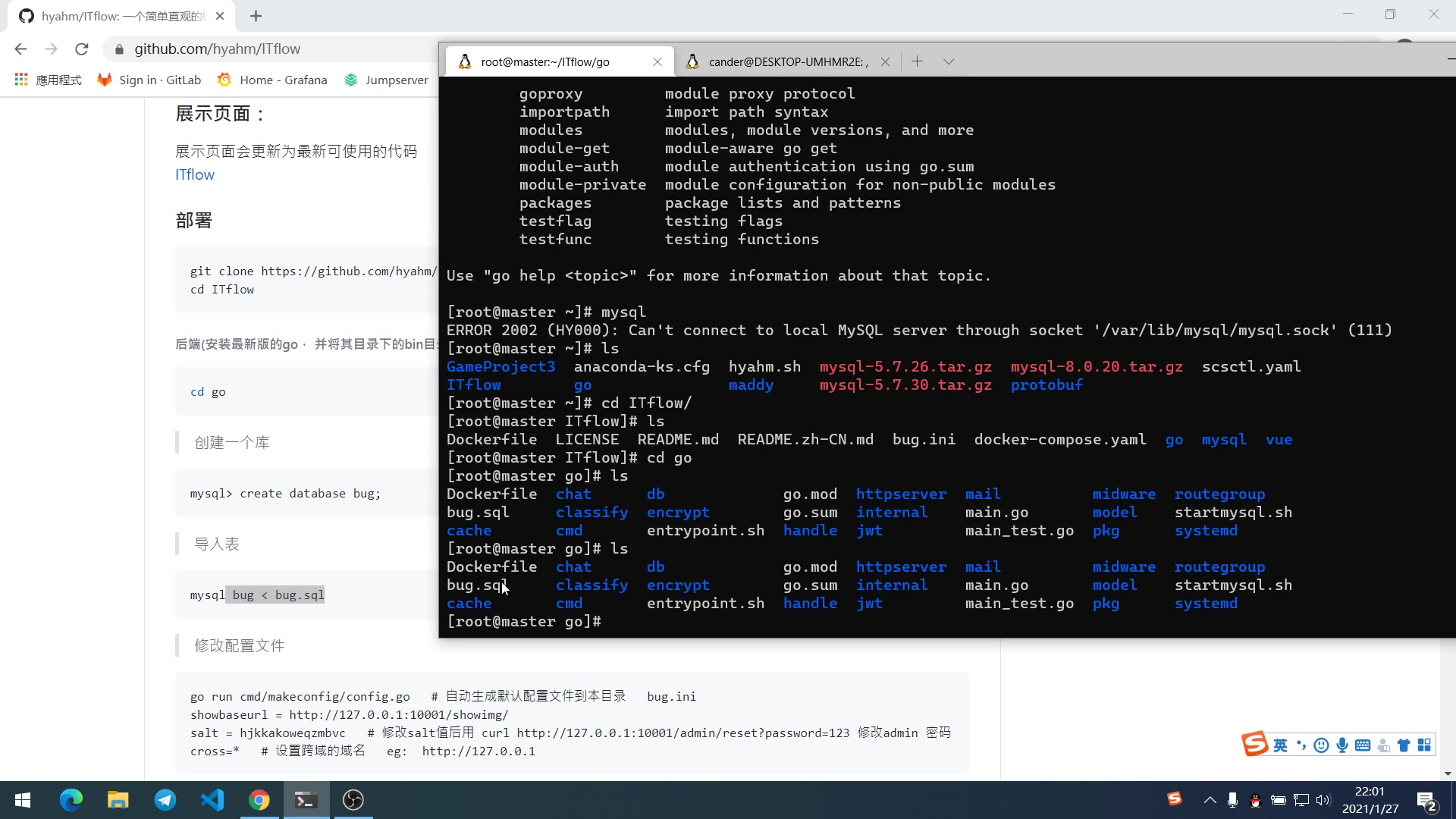Open Telegram from the taskbar
This screenshot has width=1456, height=819.
pyautogui.click(x=165, y=800)
